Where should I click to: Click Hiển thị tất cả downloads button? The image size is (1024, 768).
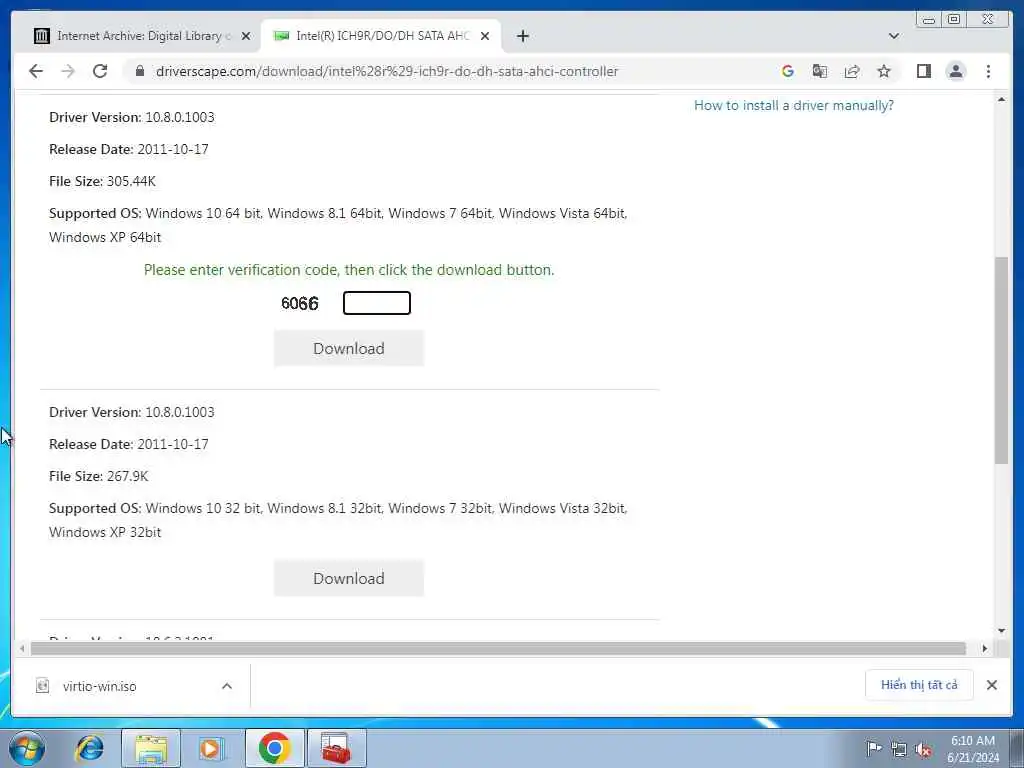(919, 685)
